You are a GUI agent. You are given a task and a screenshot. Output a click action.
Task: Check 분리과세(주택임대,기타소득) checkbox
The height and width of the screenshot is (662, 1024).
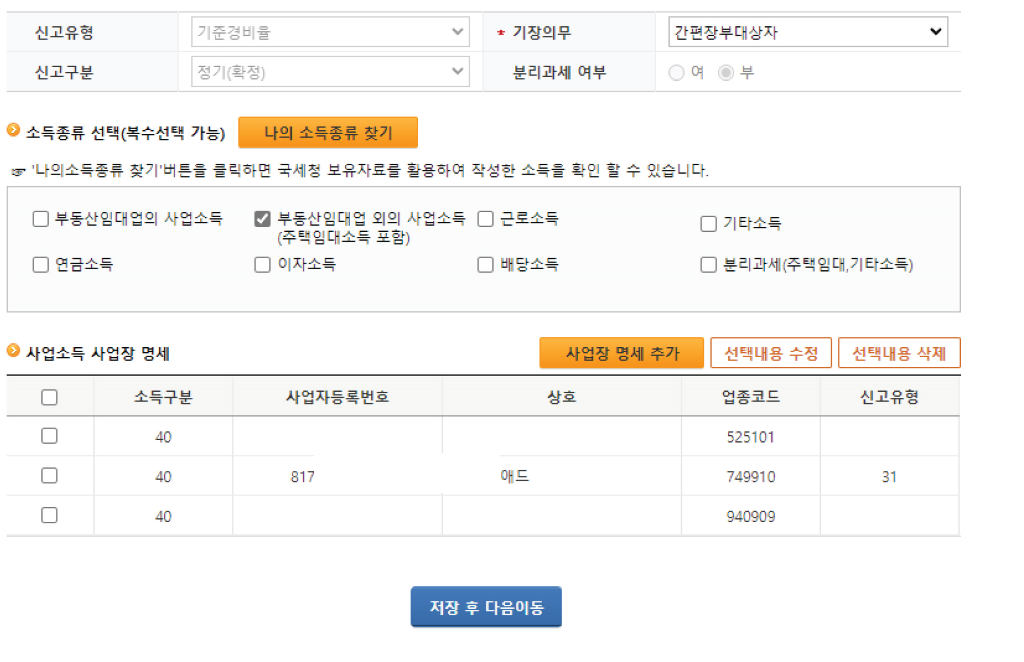(709, 265)
